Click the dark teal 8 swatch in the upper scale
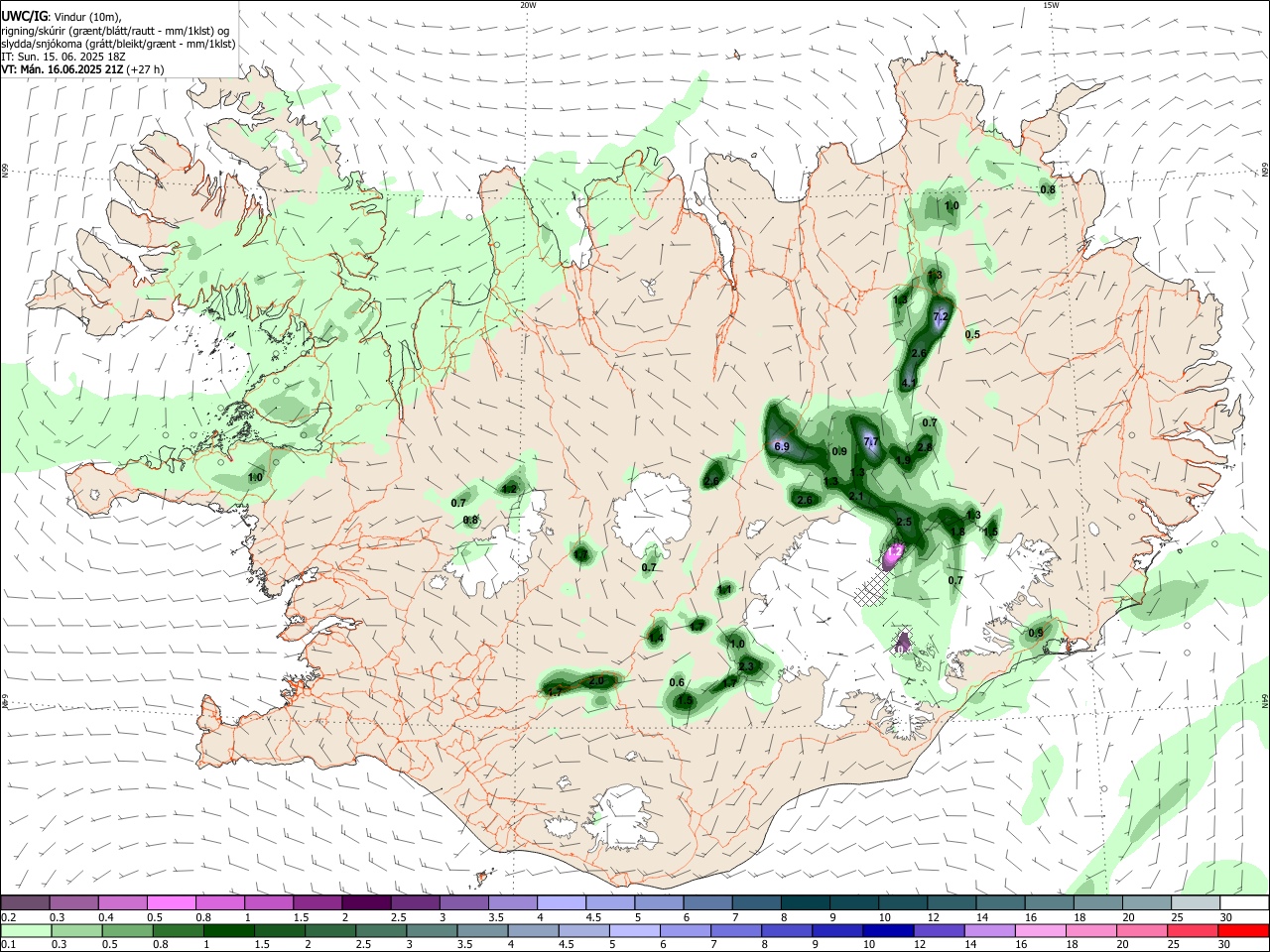The height and width of the screenshot is (952, 1270). click(806, 903)
